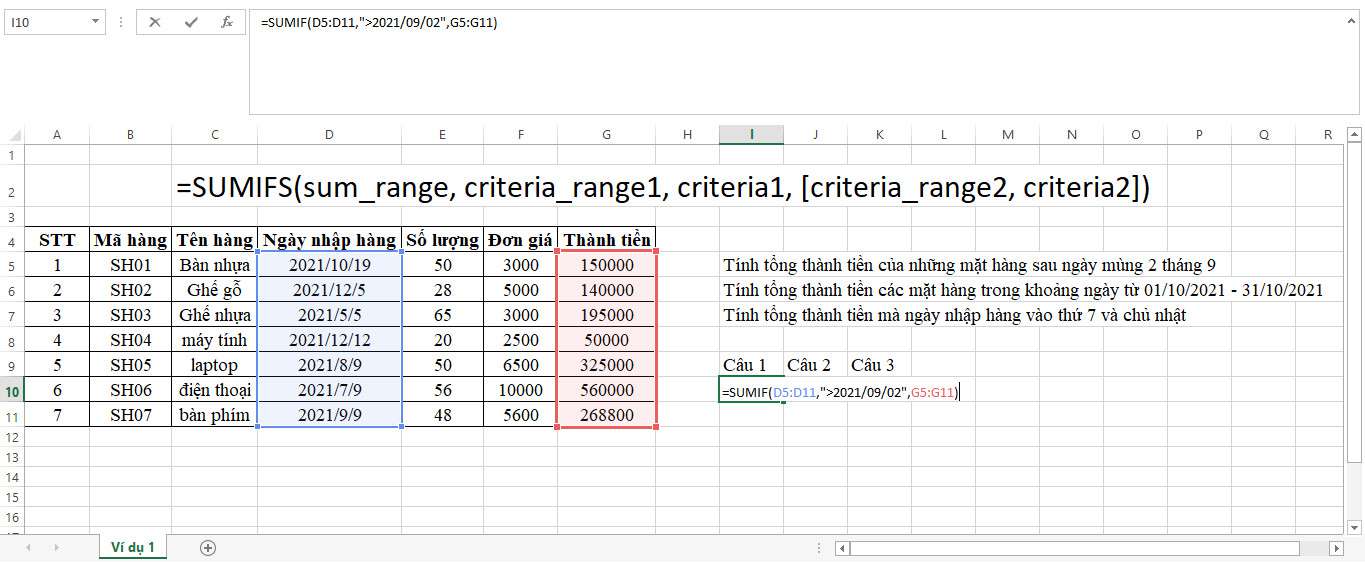Select date cell 2021/12/5
1365x564 pixels.
(x=330, y=290)
